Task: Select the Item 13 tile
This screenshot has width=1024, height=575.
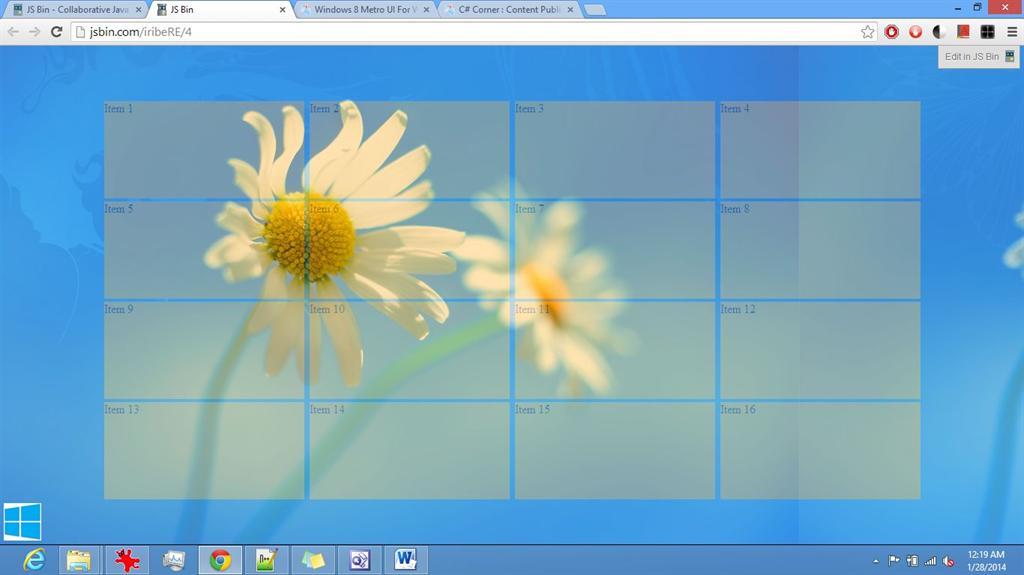Action: pos(204,450)
